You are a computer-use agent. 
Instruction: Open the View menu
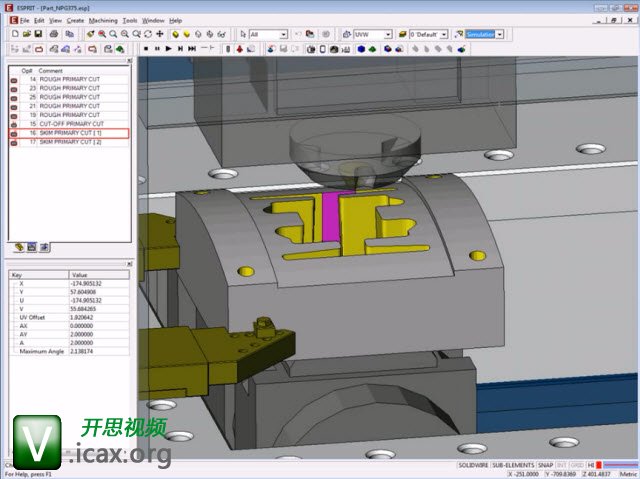[55, 20]
